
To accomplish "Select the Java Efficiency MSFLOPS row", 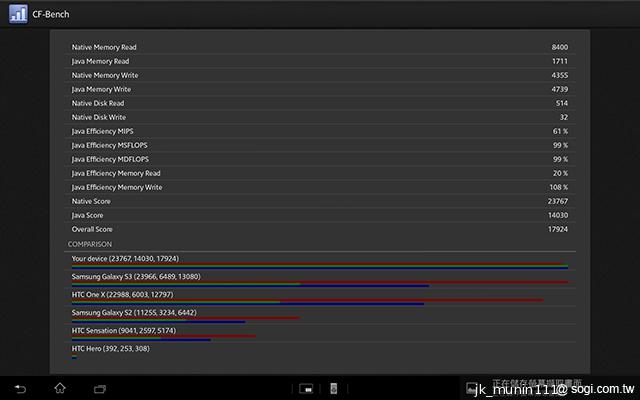I will pos(320,145).
